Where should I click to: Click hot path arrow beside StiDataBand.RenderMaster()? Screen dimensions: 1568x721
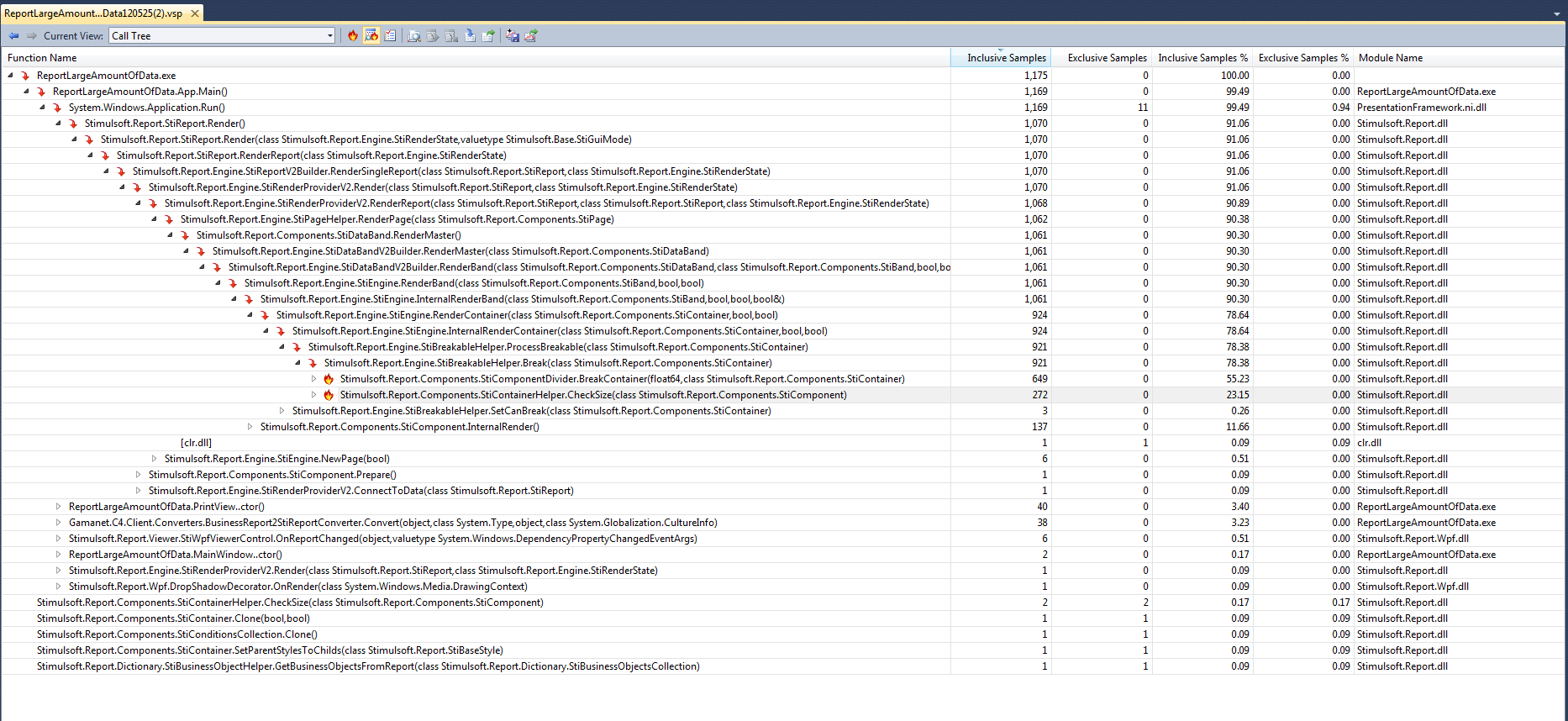(185, 235)
